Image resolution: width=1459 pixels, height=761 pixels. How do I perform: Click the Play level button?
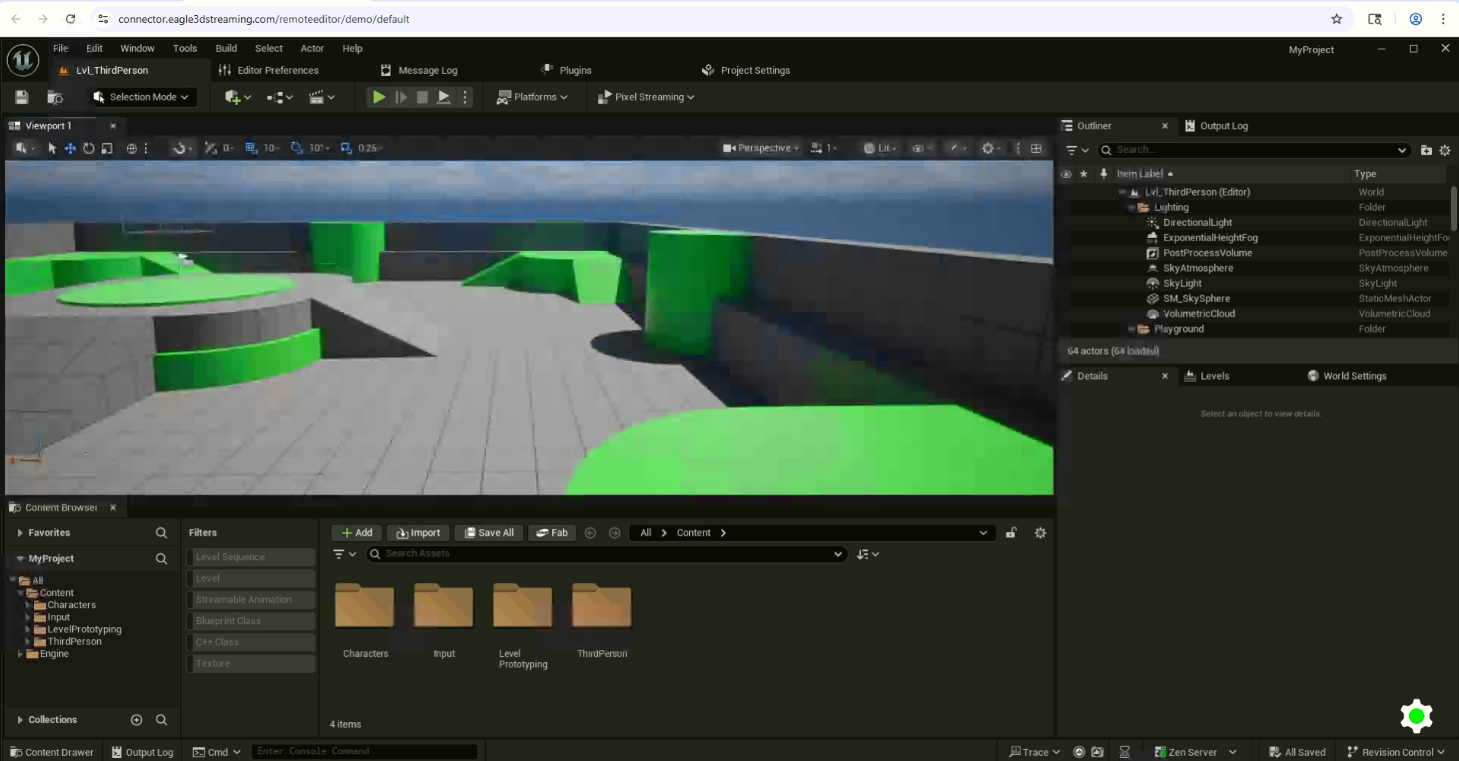tap(379, 97)
